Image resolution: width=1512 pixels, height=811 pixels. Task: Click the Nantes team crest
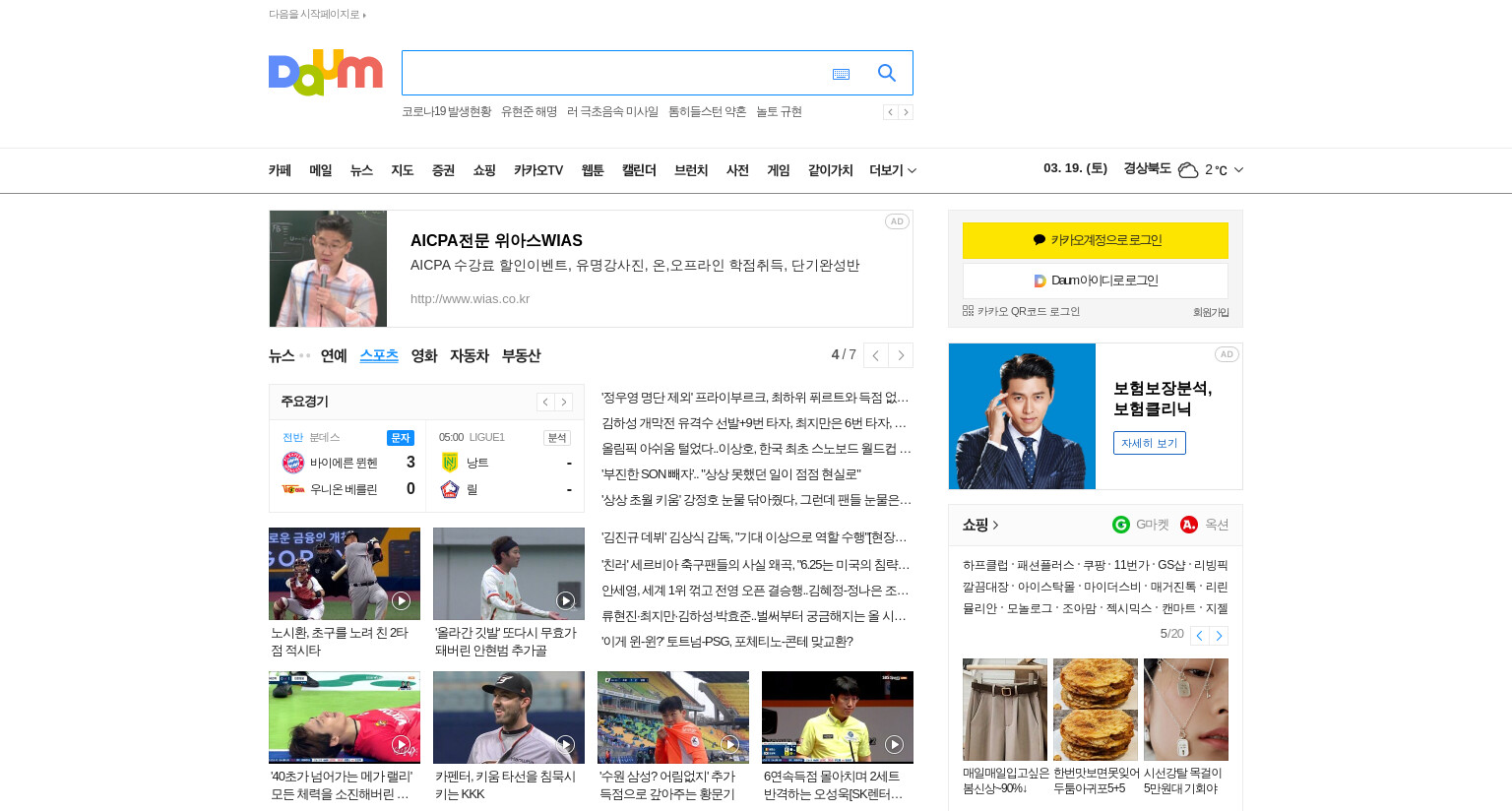[450, 463]
